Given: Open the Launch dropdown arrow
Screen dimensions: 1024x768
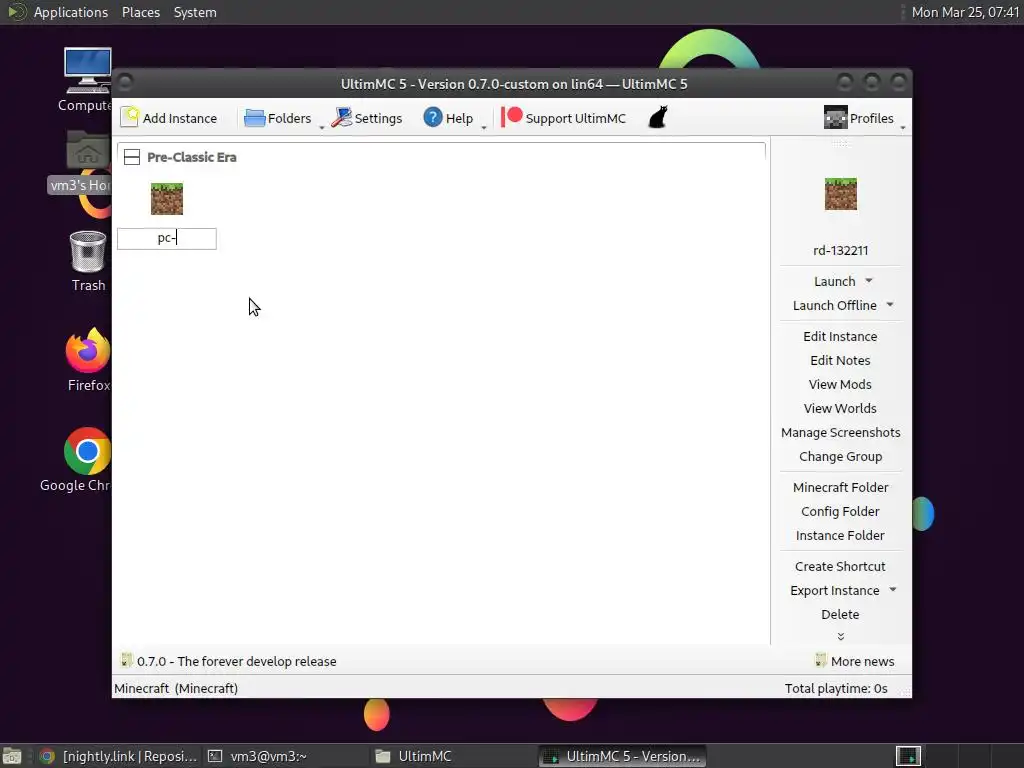Looking at the screenshot, I should [x=869, y=281].
